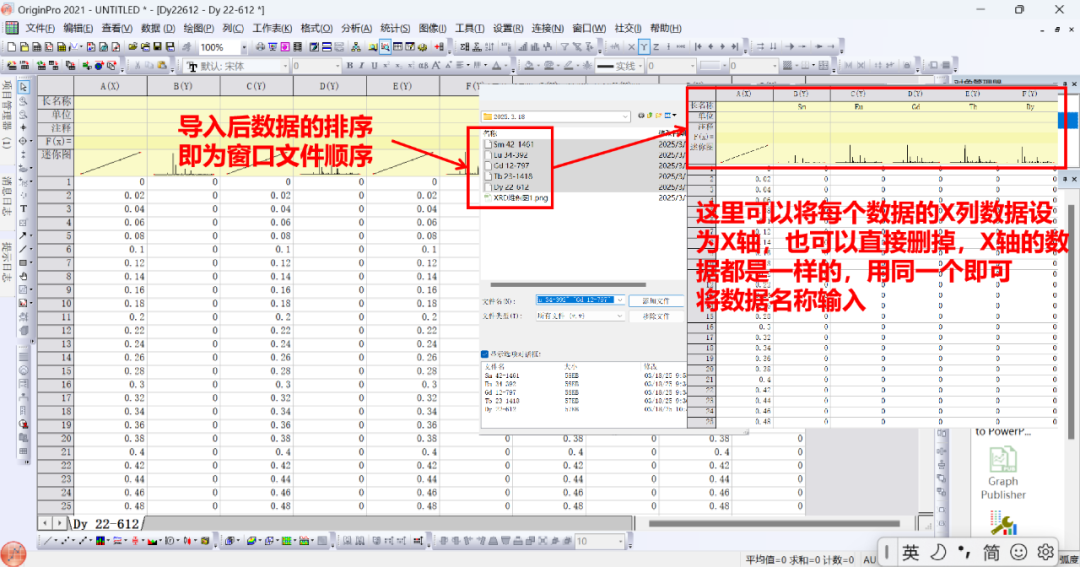Click the Open project folder icon
The width and height of the screenshot is (1080, 567).
(x=132, y=47)
